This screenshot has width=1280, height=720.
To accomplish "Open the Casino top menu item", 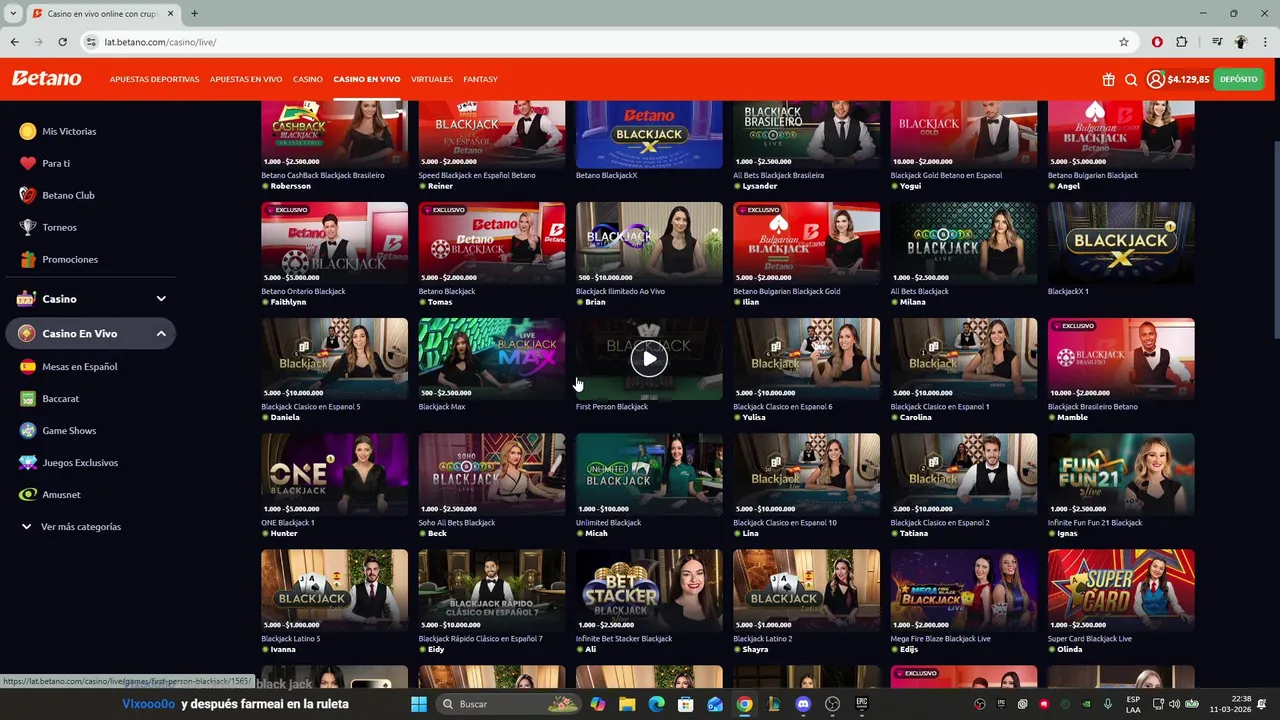I will click(307, 79).
